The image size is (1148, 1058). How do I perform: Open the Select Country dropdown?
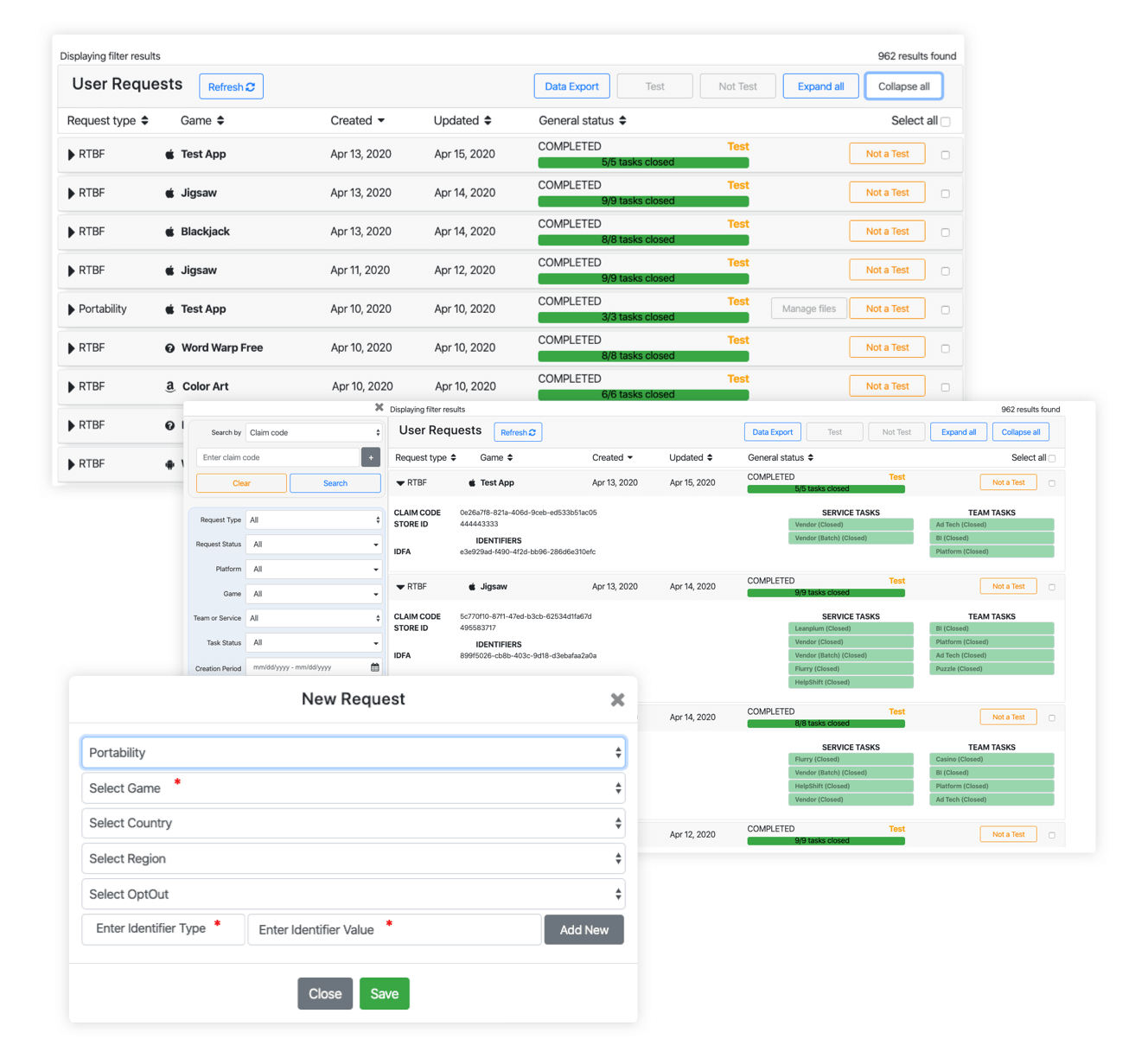(354, 824)
